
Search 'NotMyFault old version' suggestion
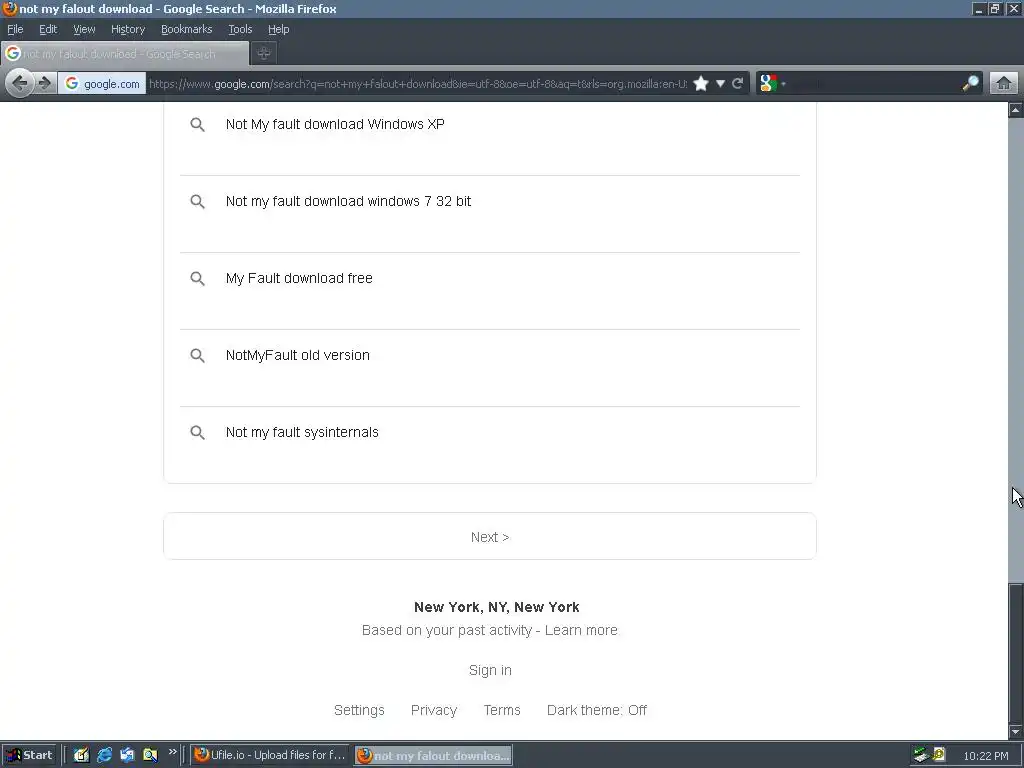click(x=298, y=355)
